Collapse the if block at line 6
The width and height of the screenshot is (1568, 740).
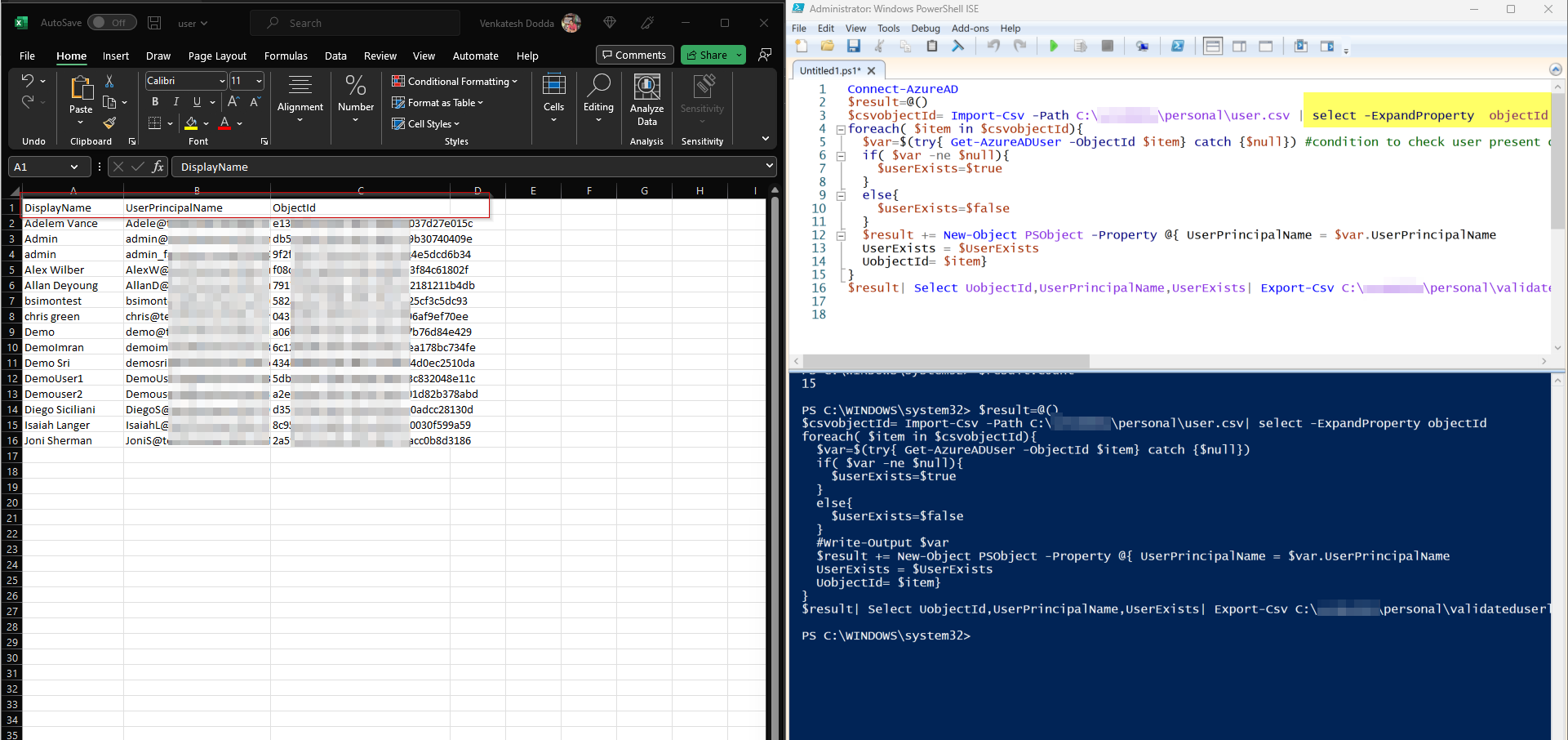(x=840, y=155)
